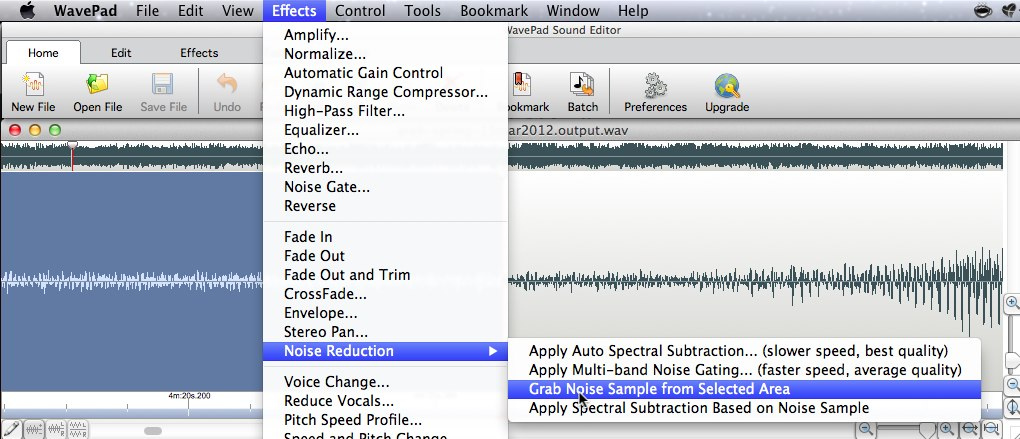Open the Window menu
Image resolution: width=1020 pixels, height=439 pixels.
[573, 10]
